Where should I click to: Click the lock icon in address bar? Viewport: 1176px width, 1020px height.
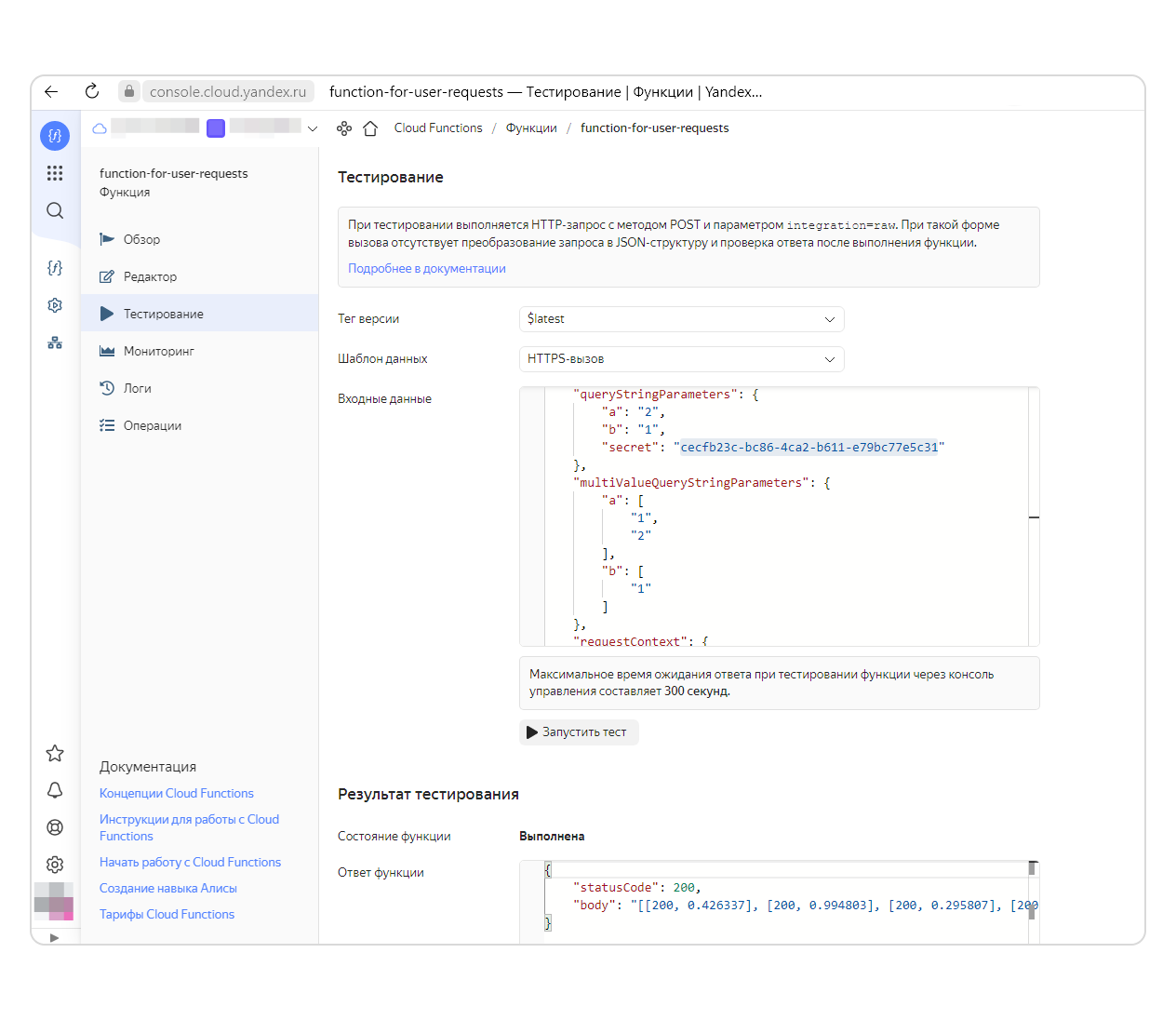pos(129,91)
